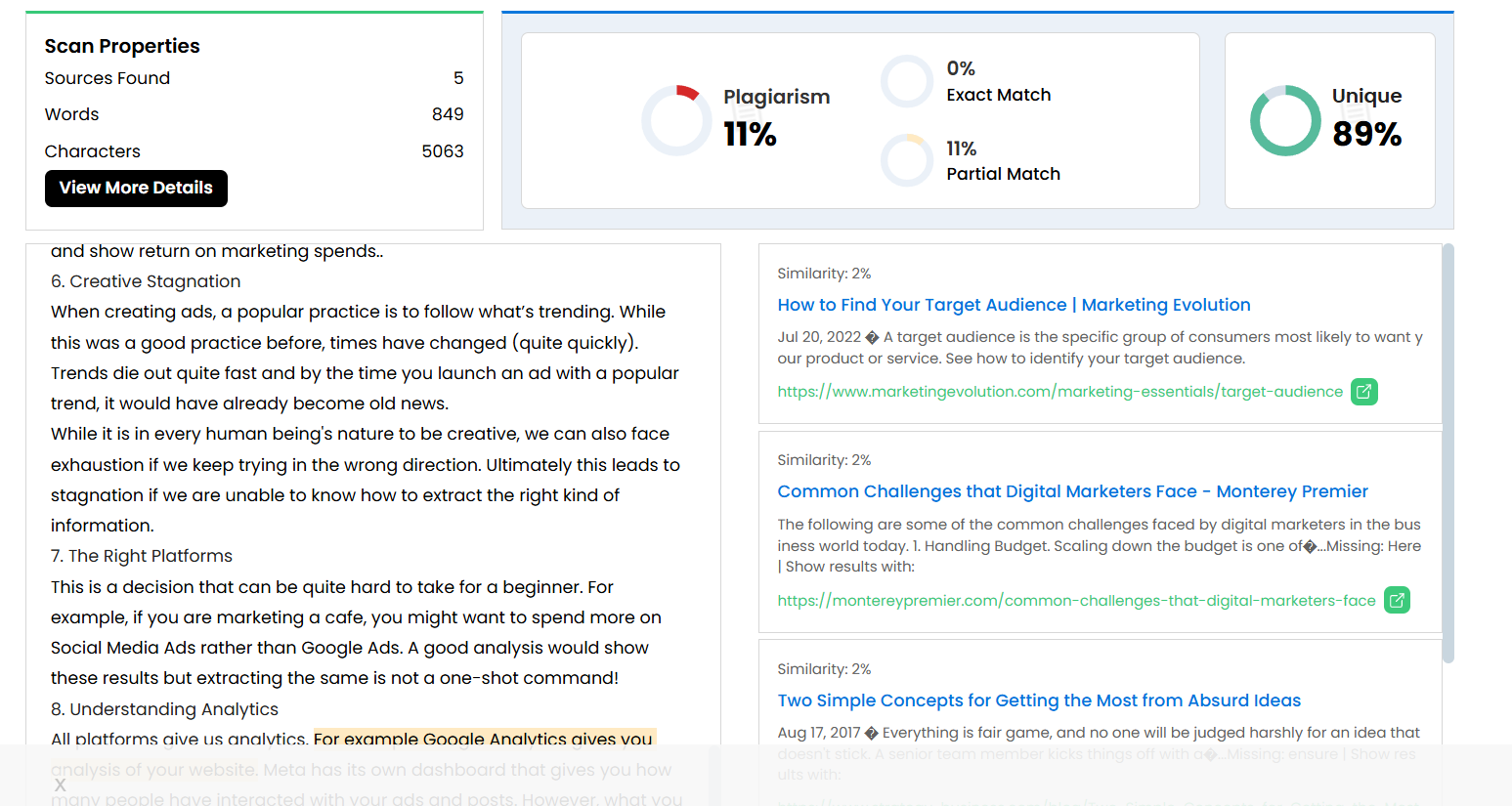Click the Sources Found value 5

pyautogui.click(x=458, y=78)
